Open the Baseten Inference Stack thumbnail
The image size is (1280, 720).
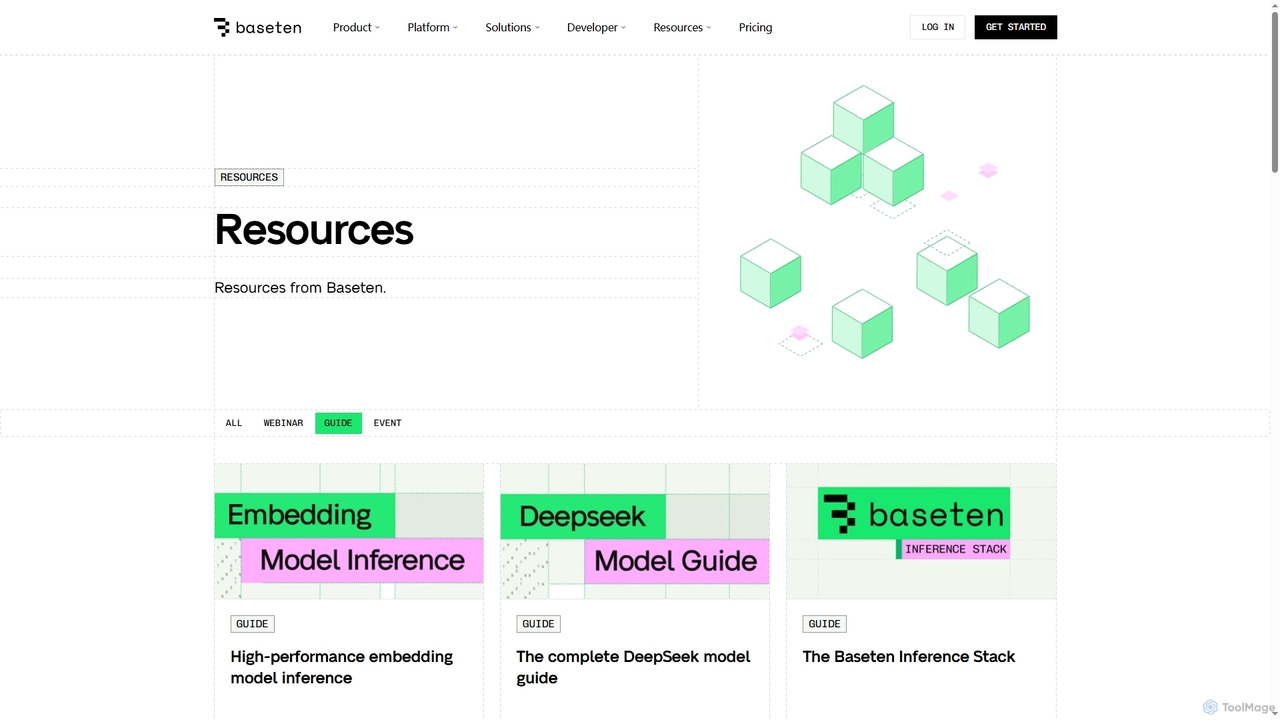[921, 531]
